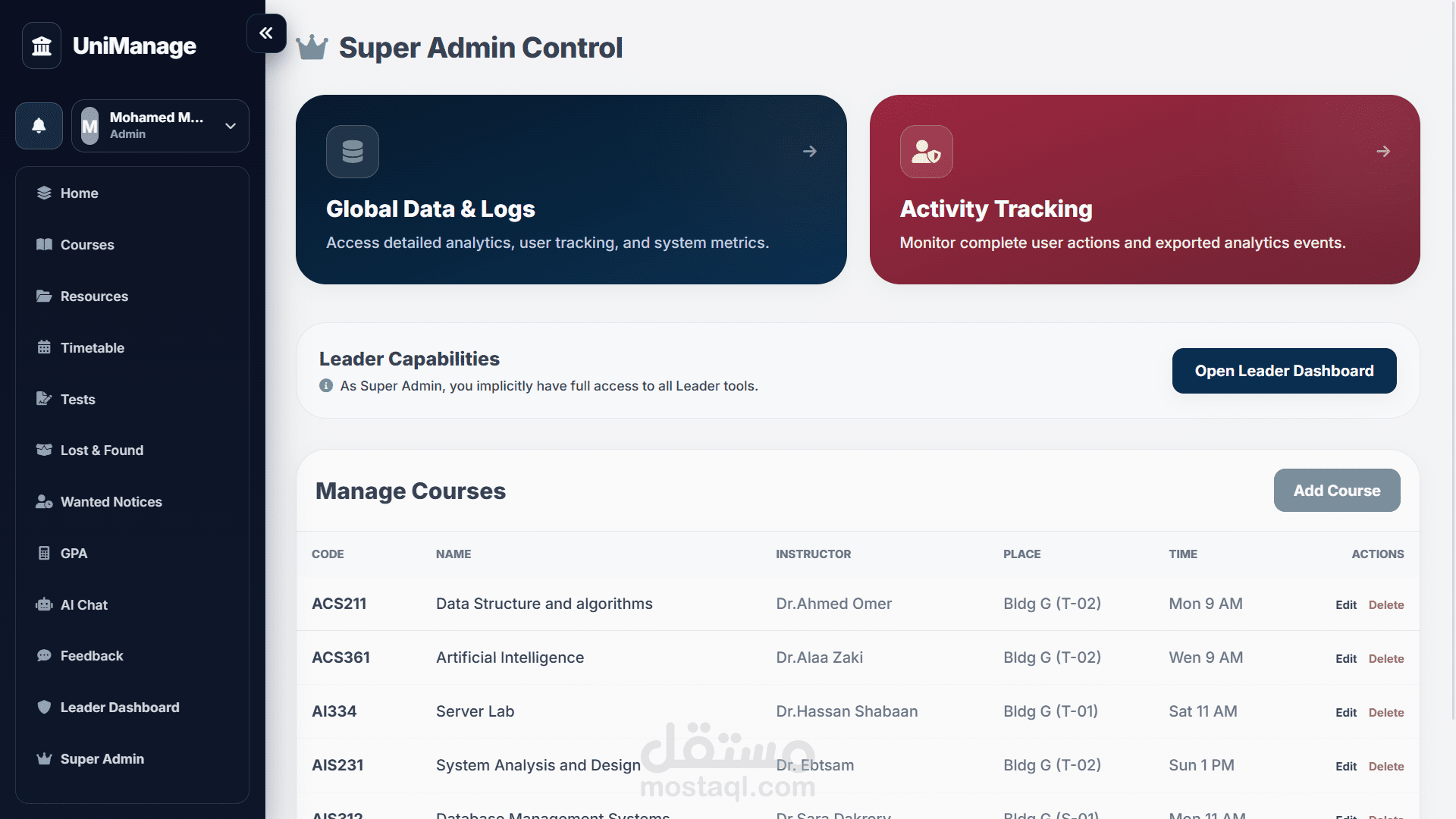Click the notification bell icon

tap(39, 126)
